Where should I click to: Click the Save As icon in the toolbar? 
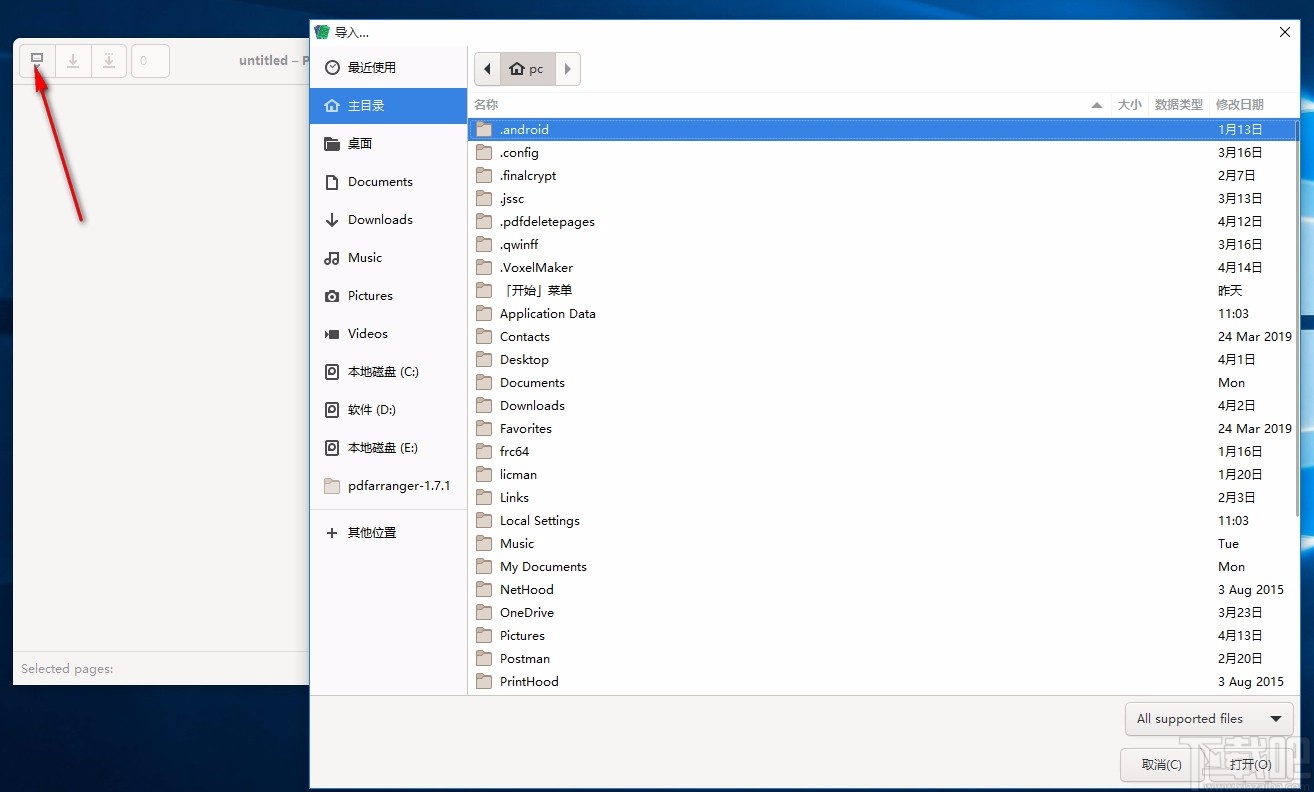[x=109, y=60]
